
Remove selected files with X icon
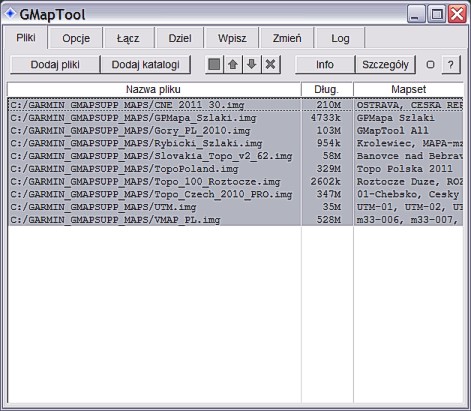click(271, 64)
